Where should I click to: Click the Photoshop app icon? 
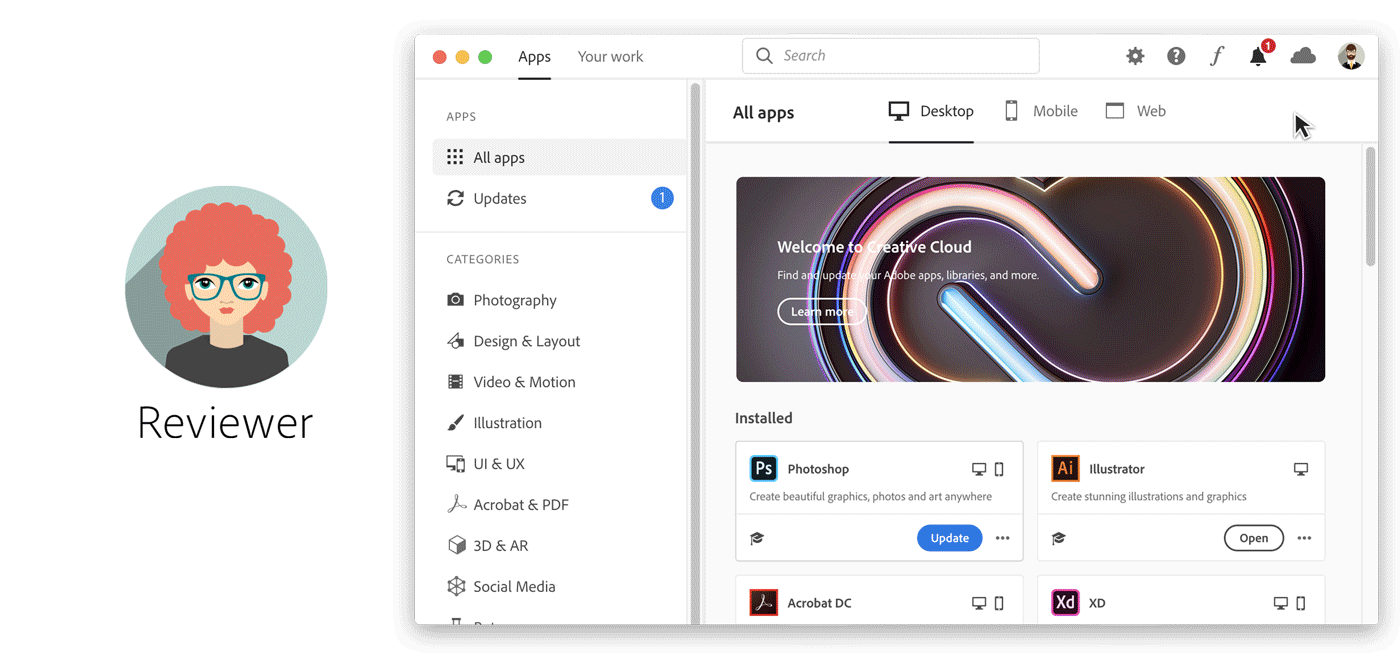[x=764, y=469]
